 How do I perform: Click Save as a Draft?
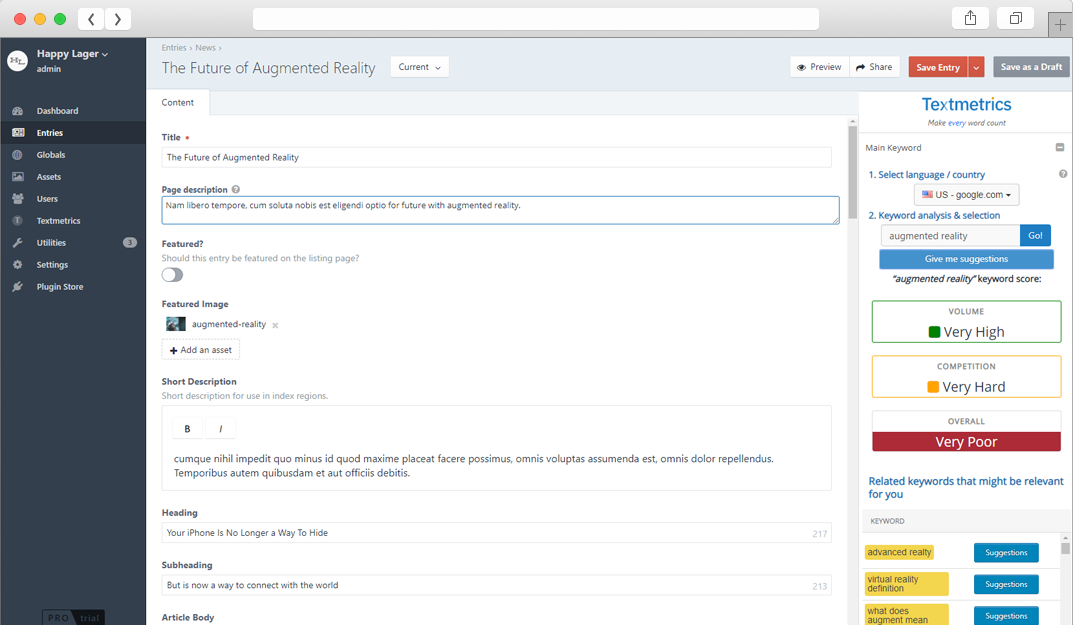pos(1031,67)
